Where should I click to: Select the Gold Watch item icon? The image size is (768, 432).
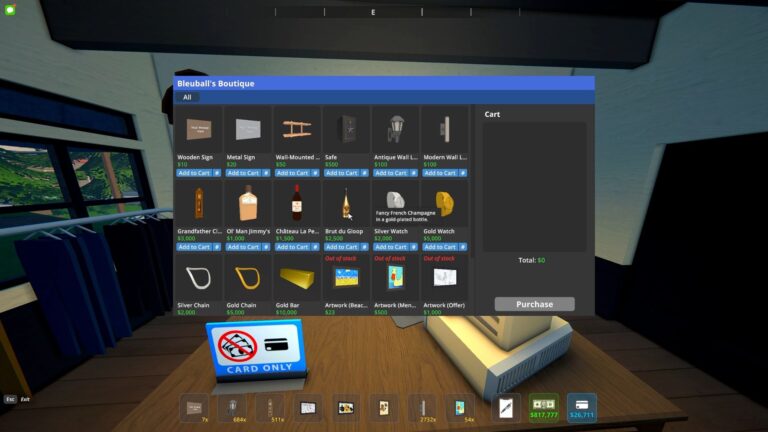444,203
